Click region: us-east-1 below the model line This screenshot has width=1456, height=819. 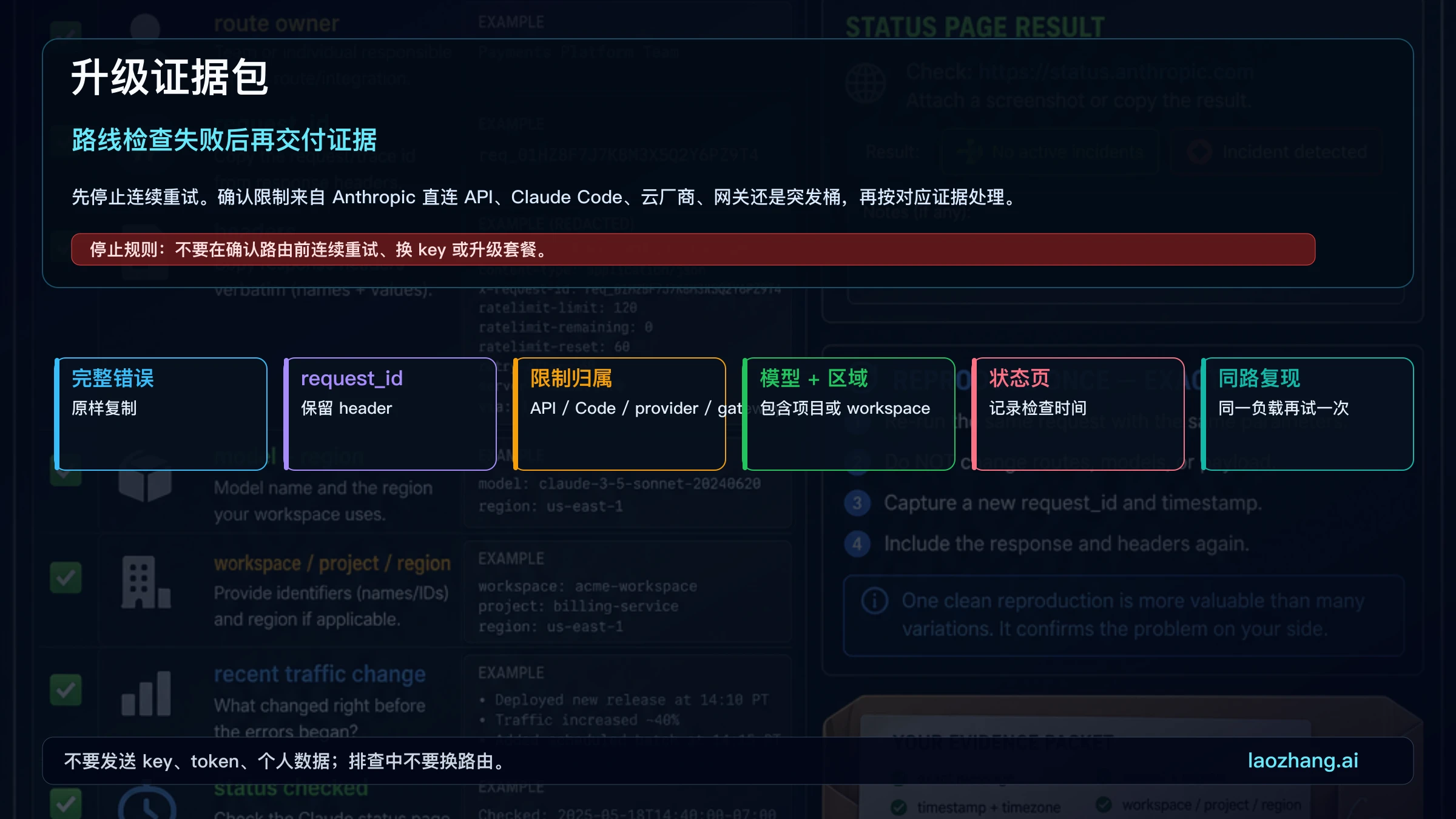(551, 506)
